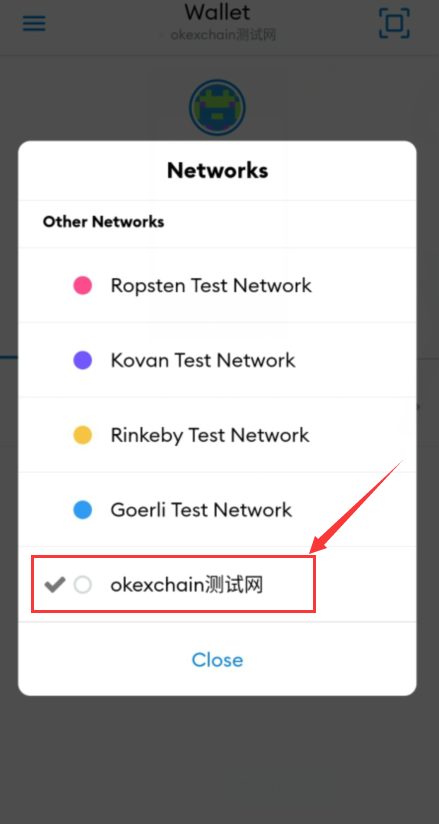Click the pink Ropsten color dot
This screenshot has height=824, width=439.
click(83, 285)
